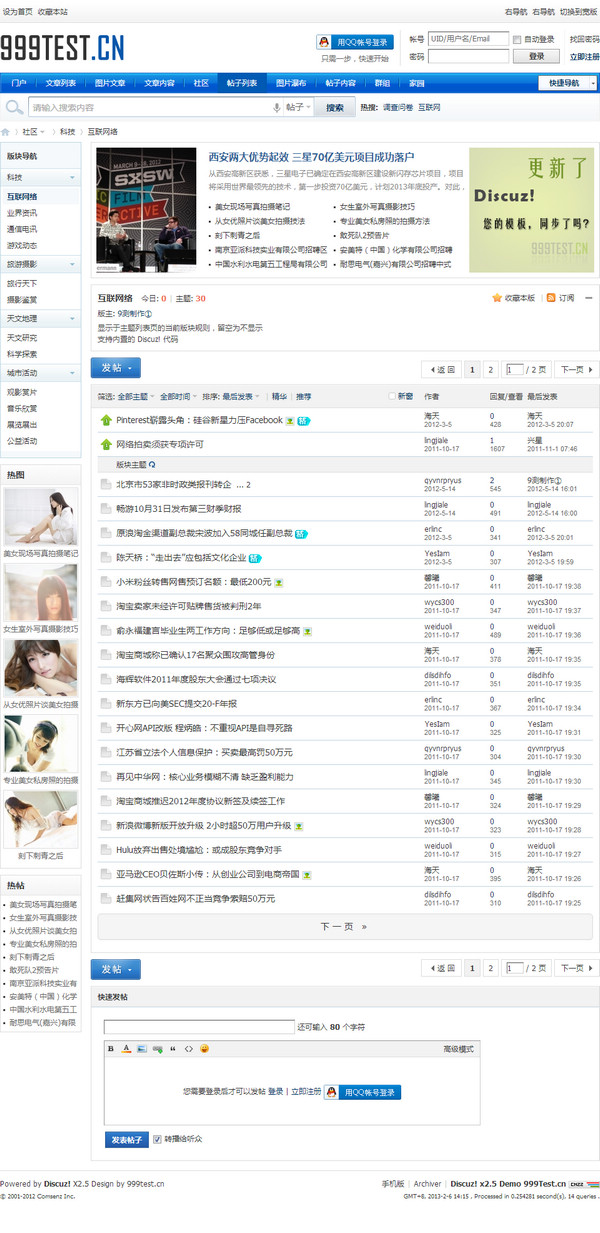Click green pin arrow beside 网络拍卖须获专项许可
Viewport: 600px width, 1233px height.
point(106,443)
